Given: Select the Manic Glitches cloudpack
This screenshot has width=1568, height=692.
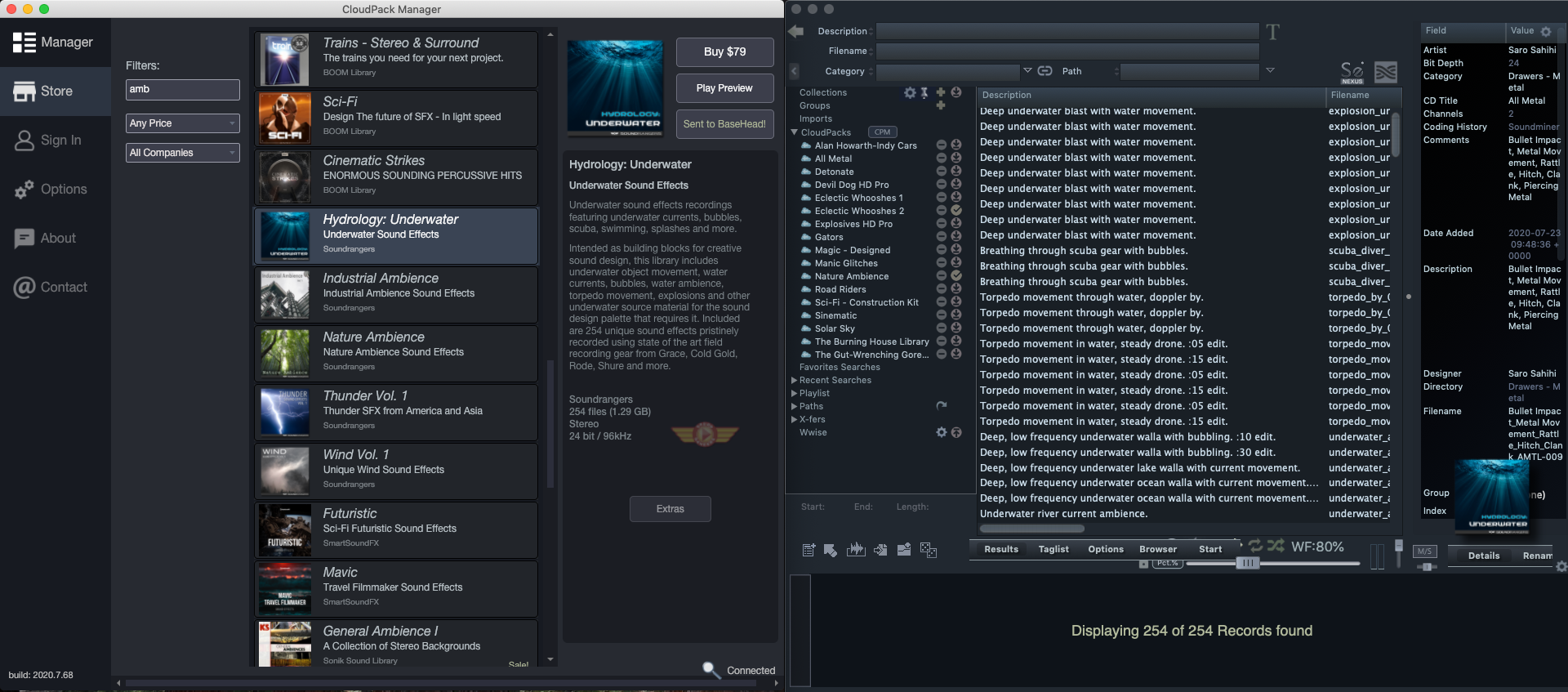Looking at the screenshot, I should coord(846,263).
